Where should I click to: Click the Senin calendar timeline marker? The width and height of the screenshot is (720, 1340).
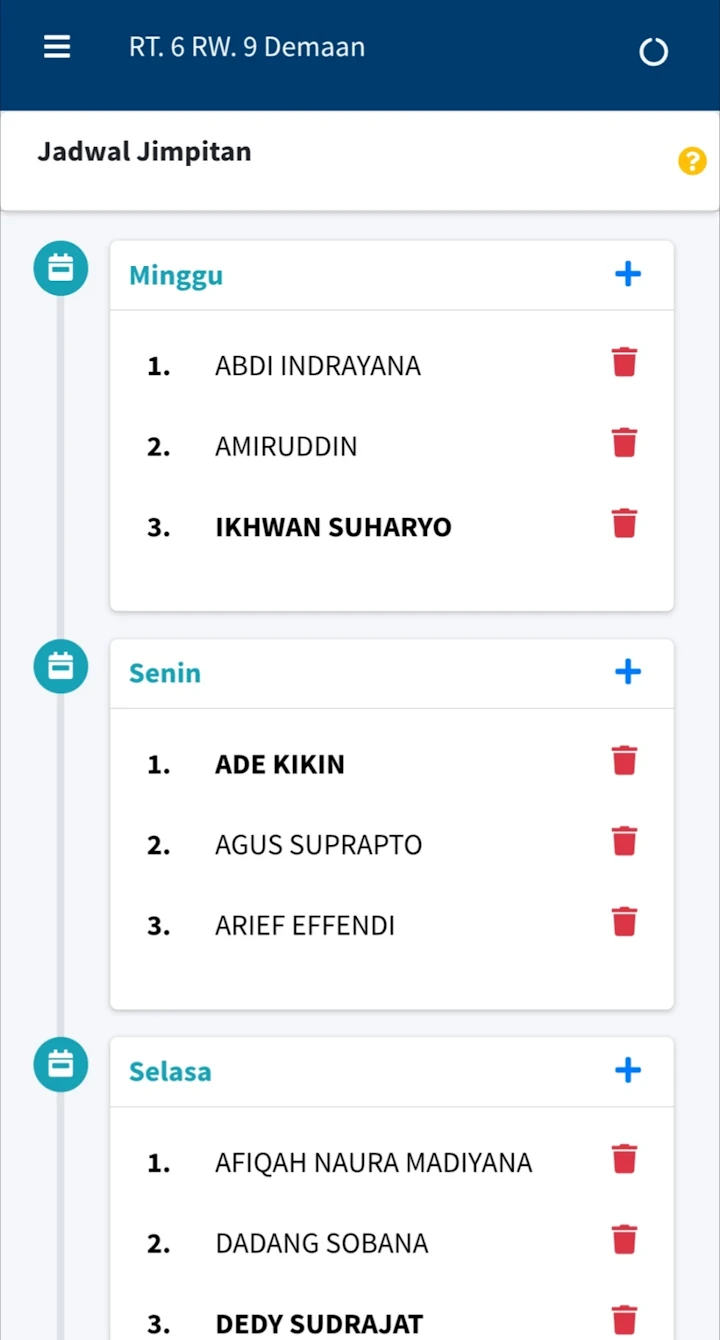pos(61,666)
